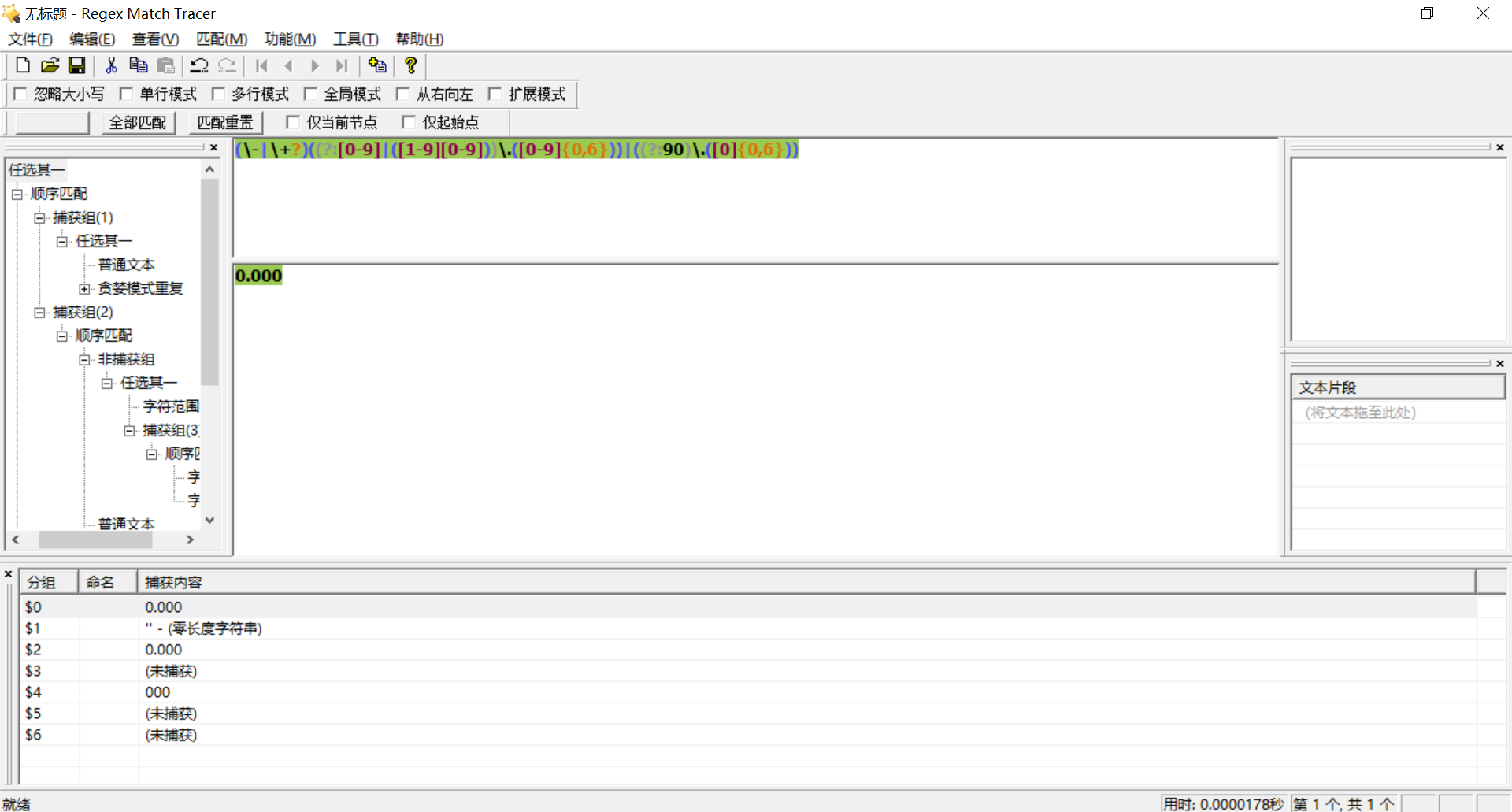
Task: Collapse 捕获组(3) tree node
Action: tap(129, 430)
